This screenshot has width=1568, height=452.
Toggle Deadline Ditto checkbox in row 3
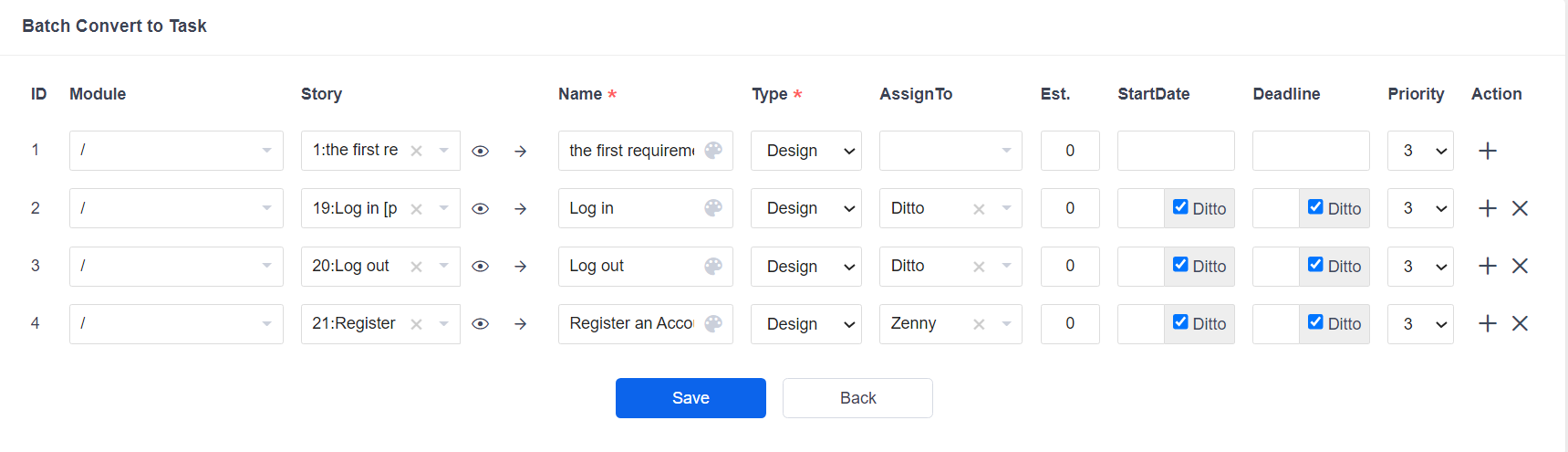pyautogui.click(x=1315, y=264)
